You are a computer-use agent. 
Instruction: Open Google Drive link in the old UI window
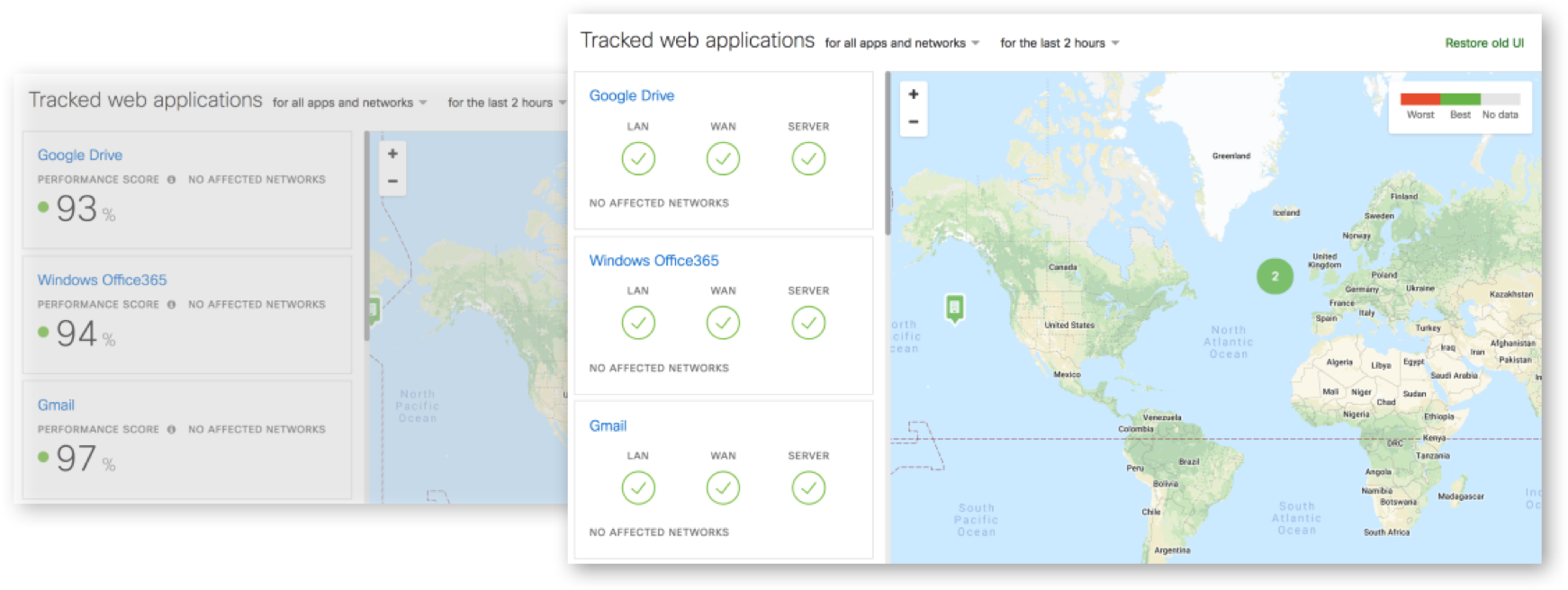(80, 155)
